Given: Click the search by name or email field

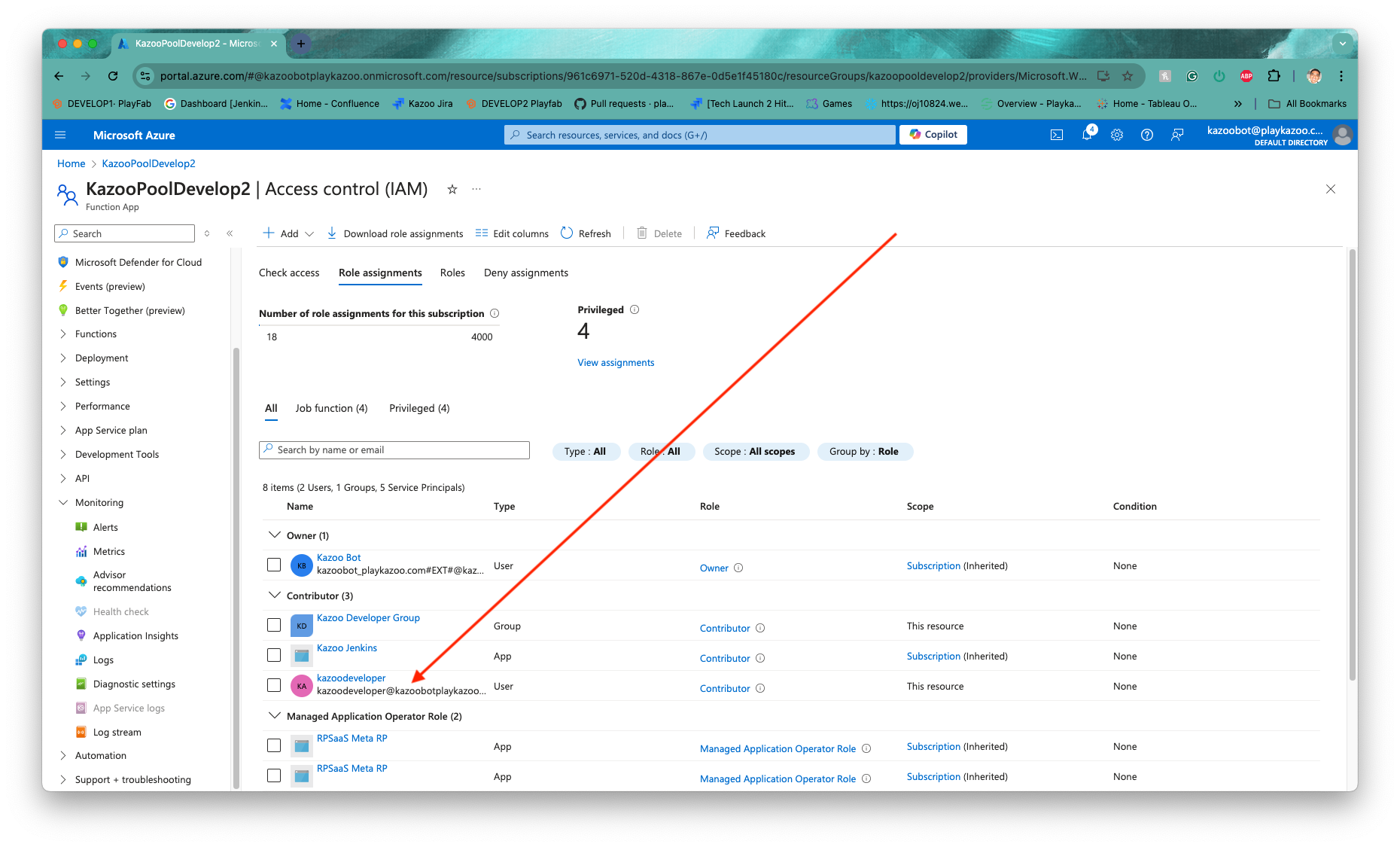Looking at the screenshot, I should [394, 449].
